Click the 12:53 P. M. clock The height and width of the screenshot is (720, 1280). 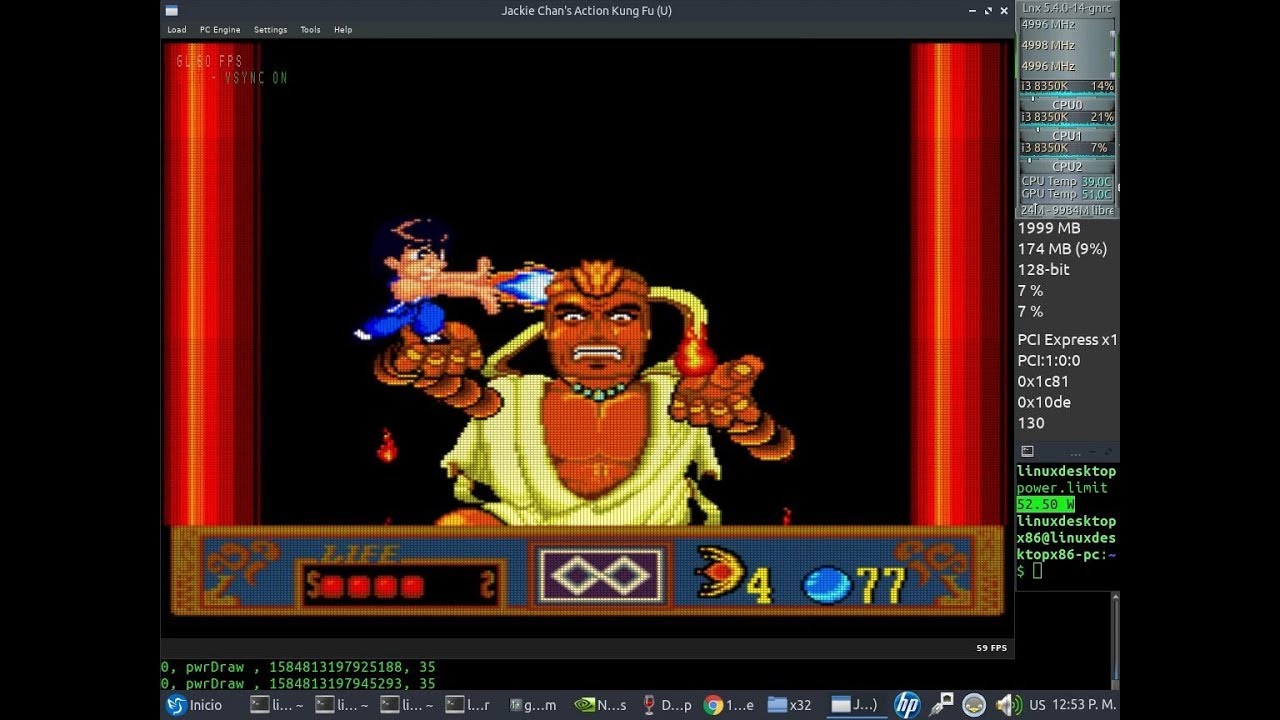click(x=1084, y=705)
